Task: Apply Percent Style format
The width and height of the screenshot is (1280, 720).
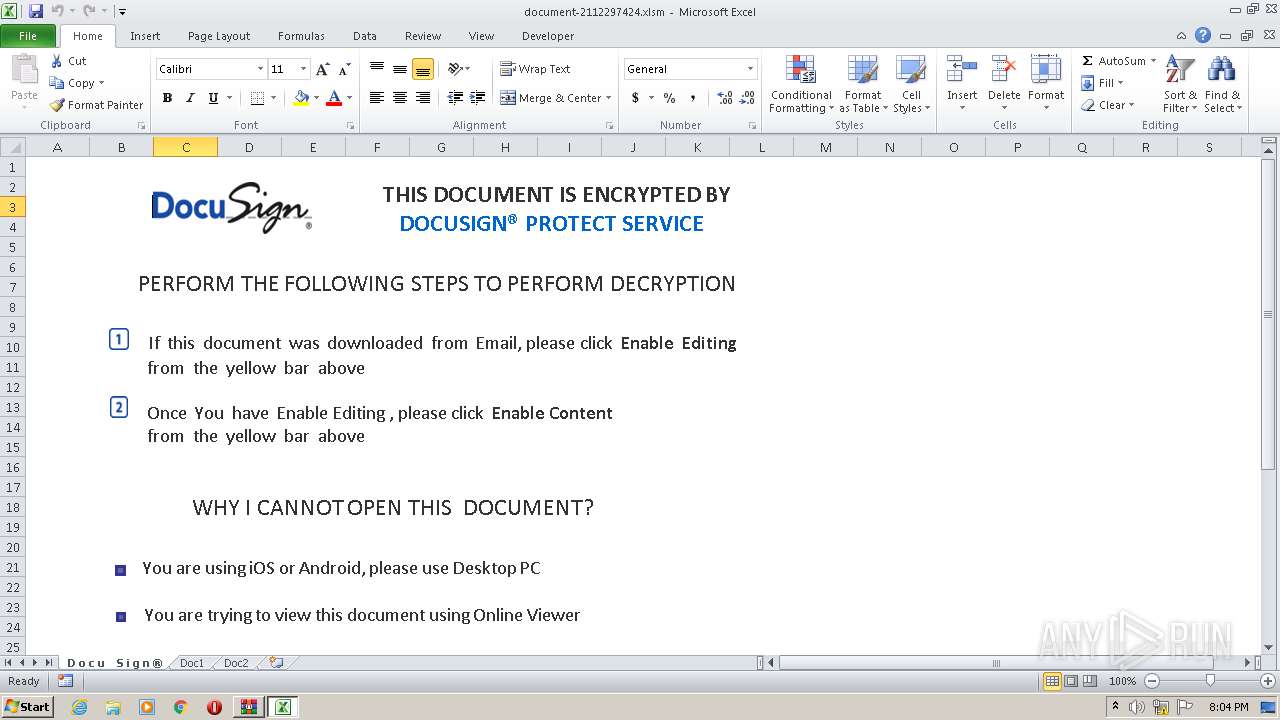Action: 669,98
